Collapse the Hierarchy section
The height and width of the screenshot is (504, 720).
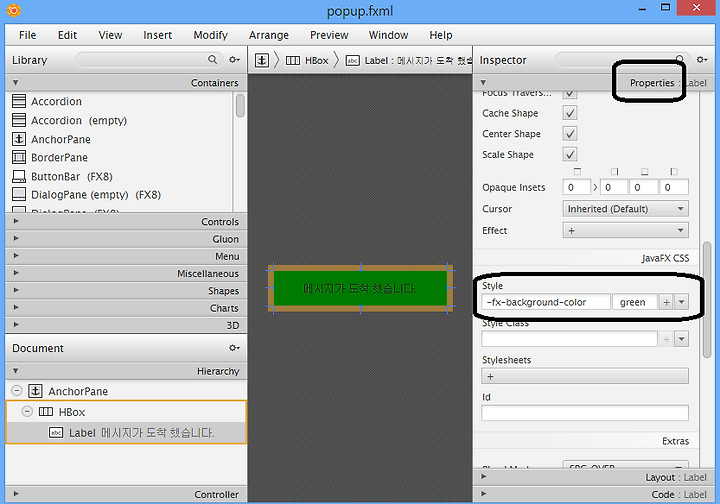pyautogui.click(x=16, y=370)
